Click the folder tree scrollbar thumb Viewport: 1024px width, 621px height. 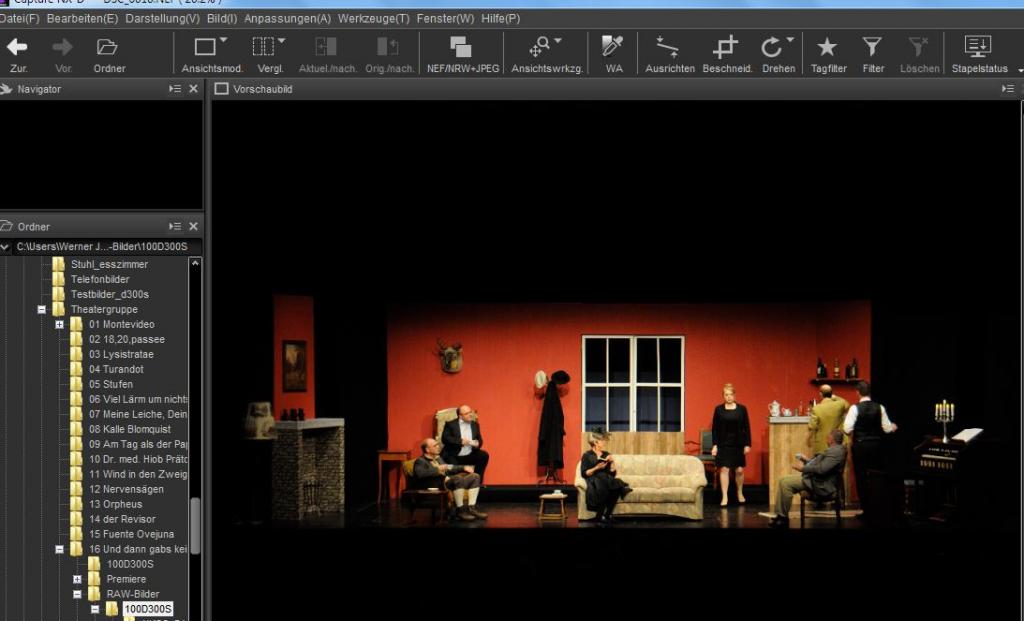coord(195,526)
